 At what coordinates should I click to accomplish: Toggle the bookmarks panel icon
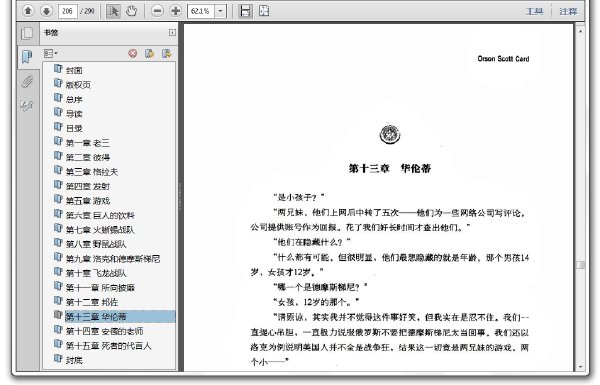(x=27, y=57)
